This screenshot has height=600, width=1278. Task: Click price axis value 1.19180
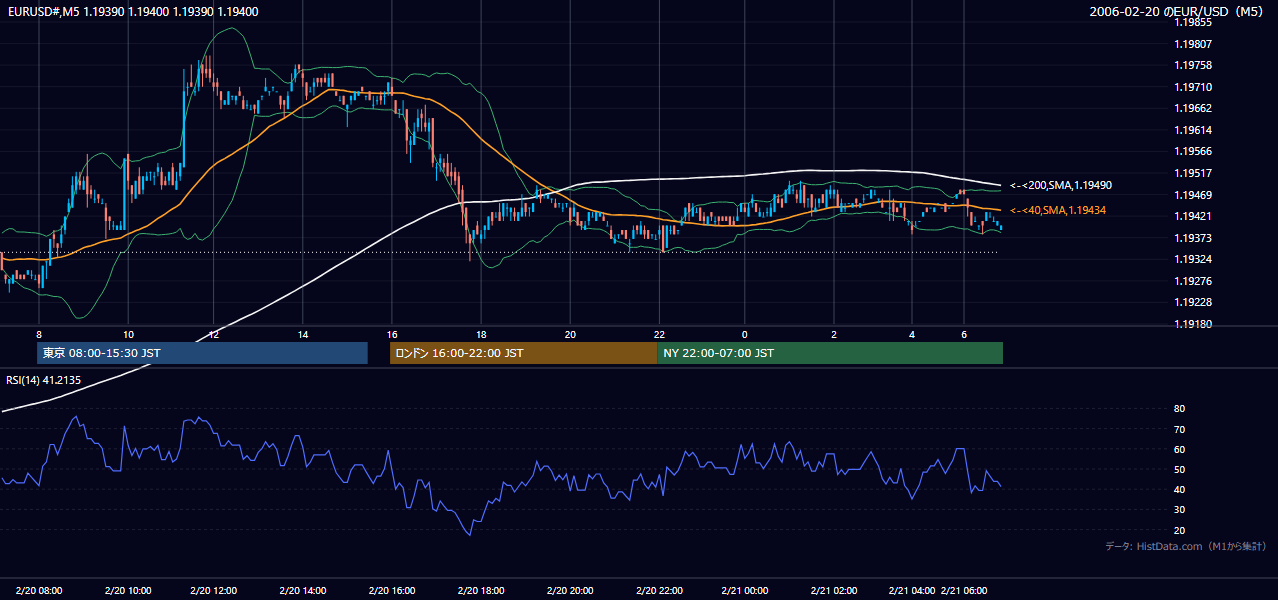pos(1193,324)
